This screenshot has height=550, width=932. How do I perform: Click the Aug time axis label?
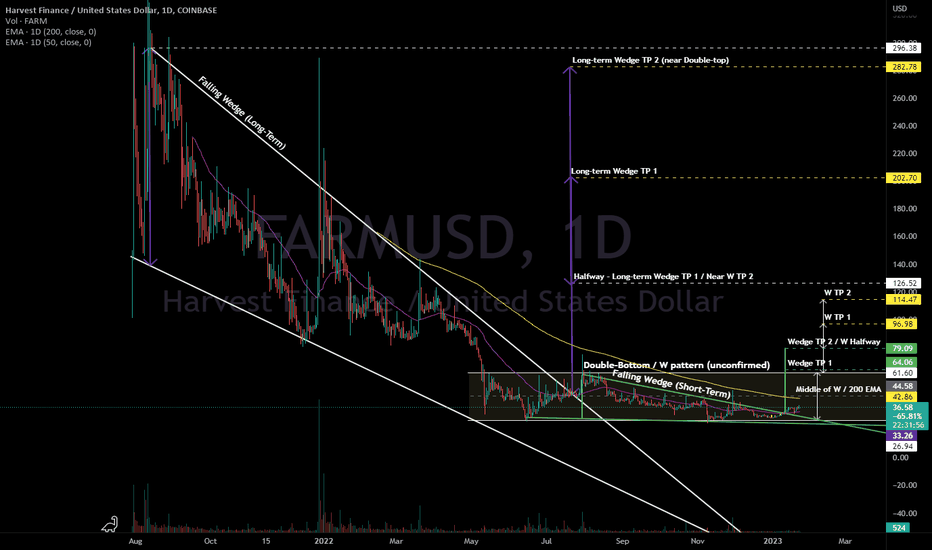(x=136, y=541)
